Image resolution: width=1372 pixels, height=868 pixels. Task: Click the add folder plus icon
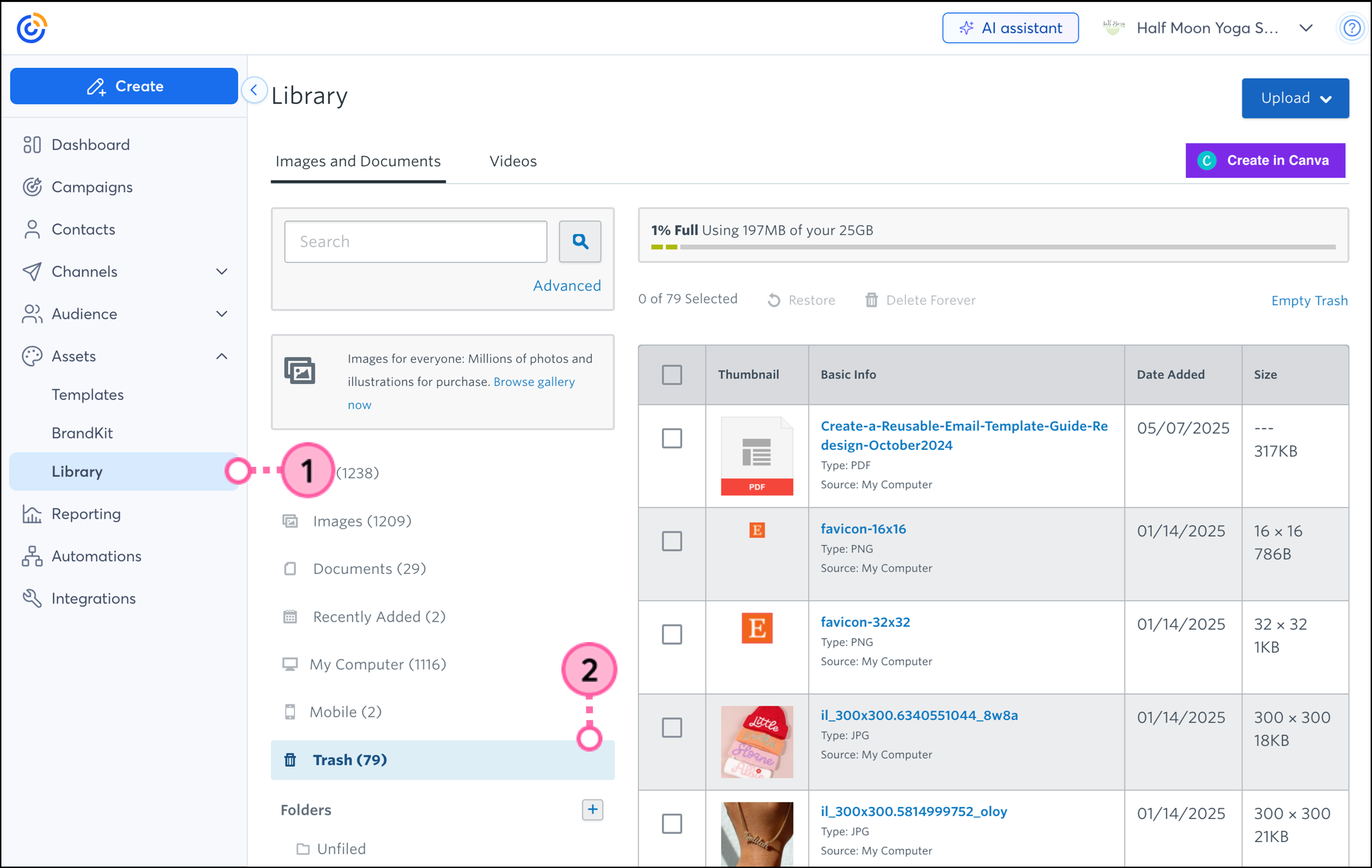click(592, 809)
